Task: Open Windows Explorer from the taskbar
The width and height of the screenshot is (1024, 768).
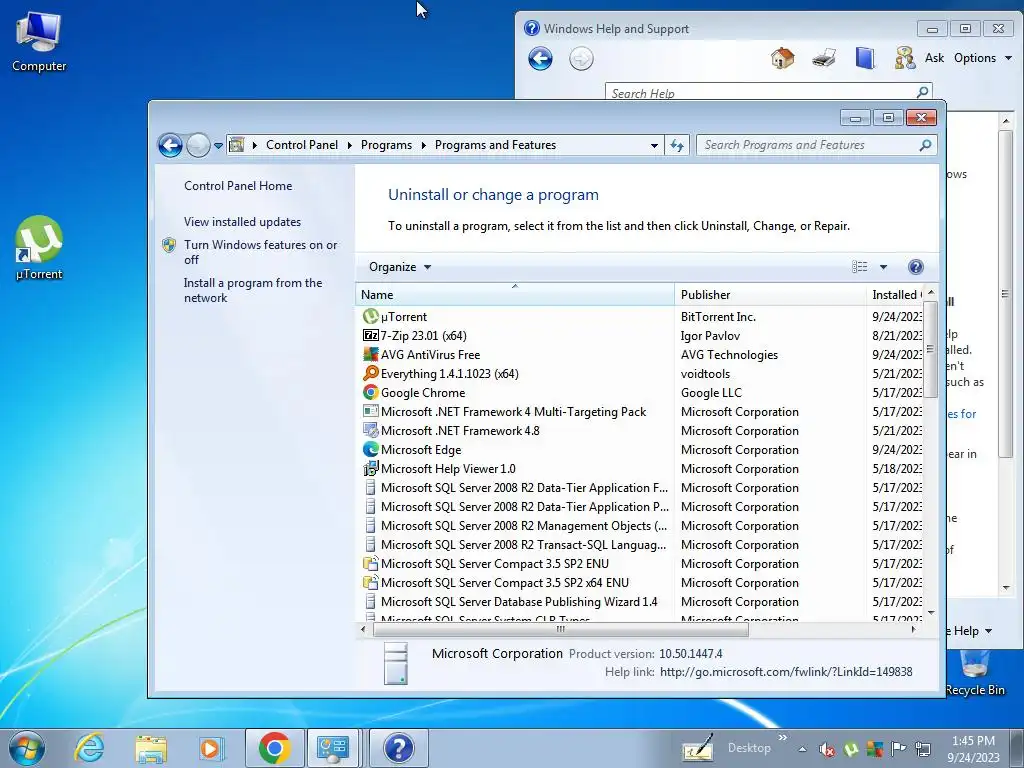Action: click(151, 748)
